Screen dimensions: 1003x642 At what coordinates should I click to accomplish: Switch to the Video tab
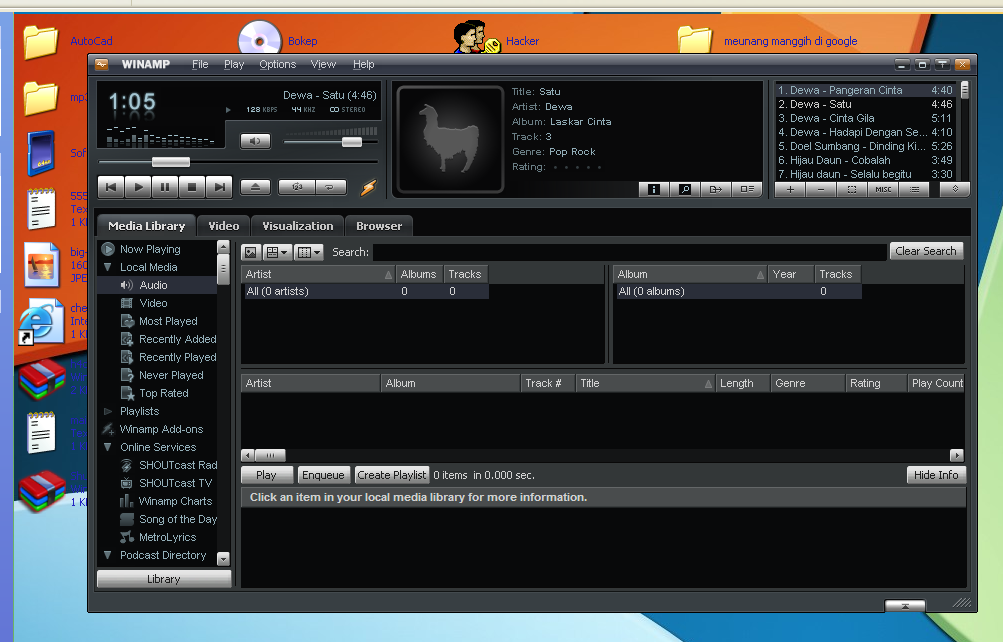(x=224, y=226)
